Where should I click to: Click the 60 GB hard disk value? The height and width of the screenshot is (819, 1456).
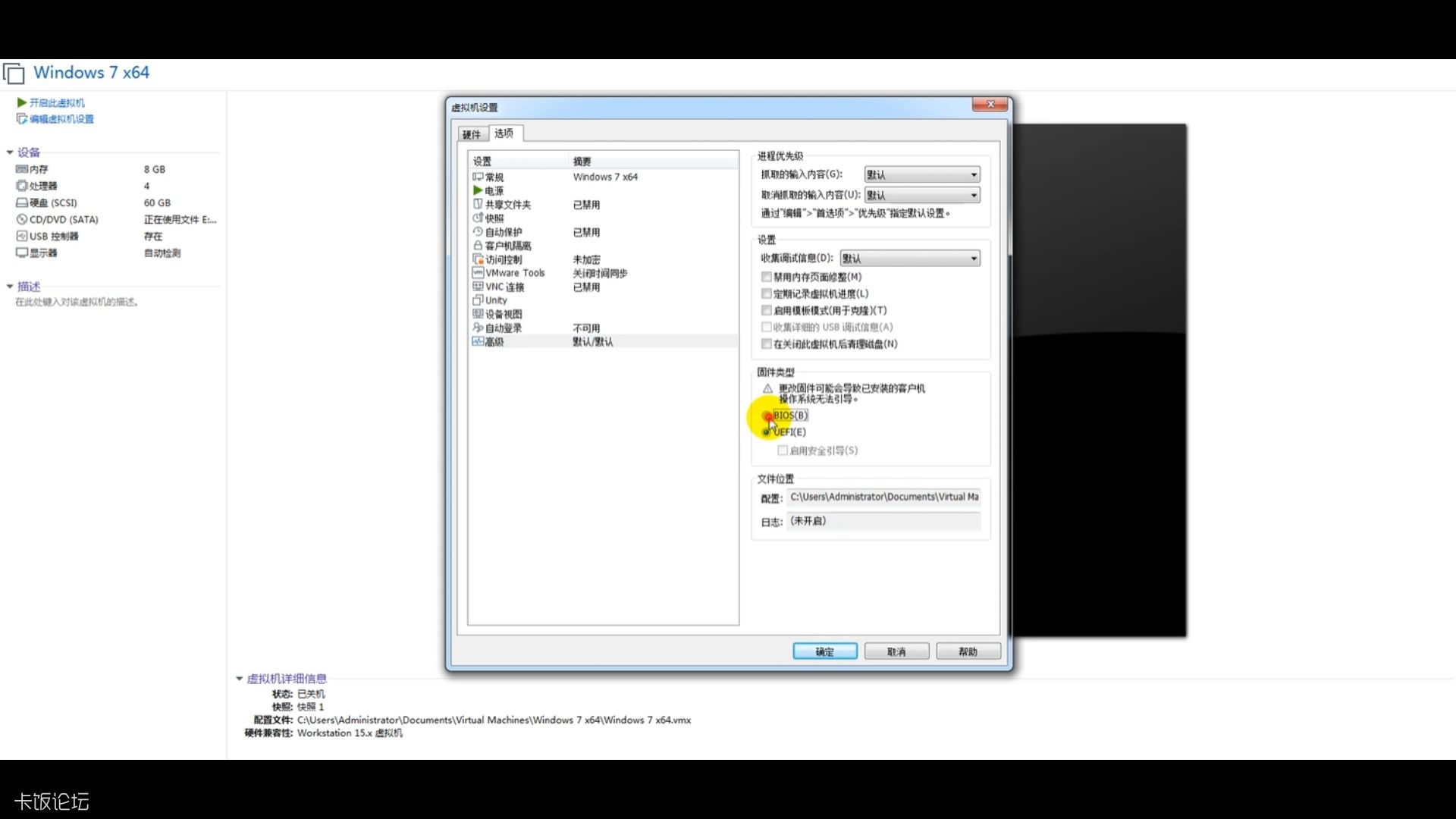coord(157,202)
